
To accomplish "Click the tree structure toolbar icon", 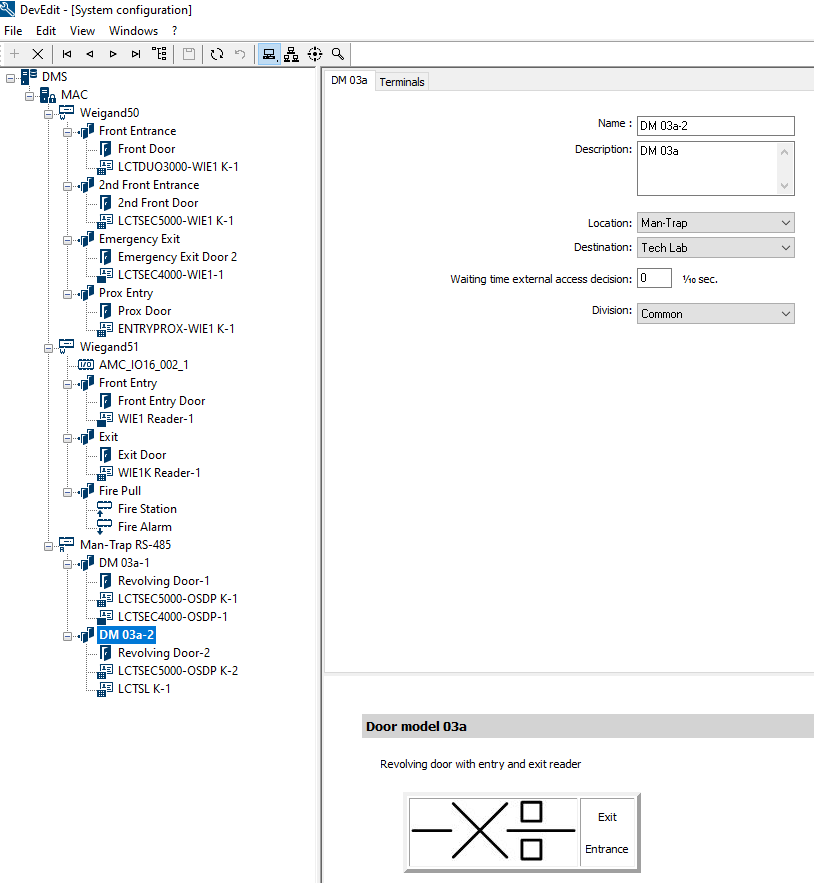I will pyautogui.click(x=160, y=54).
